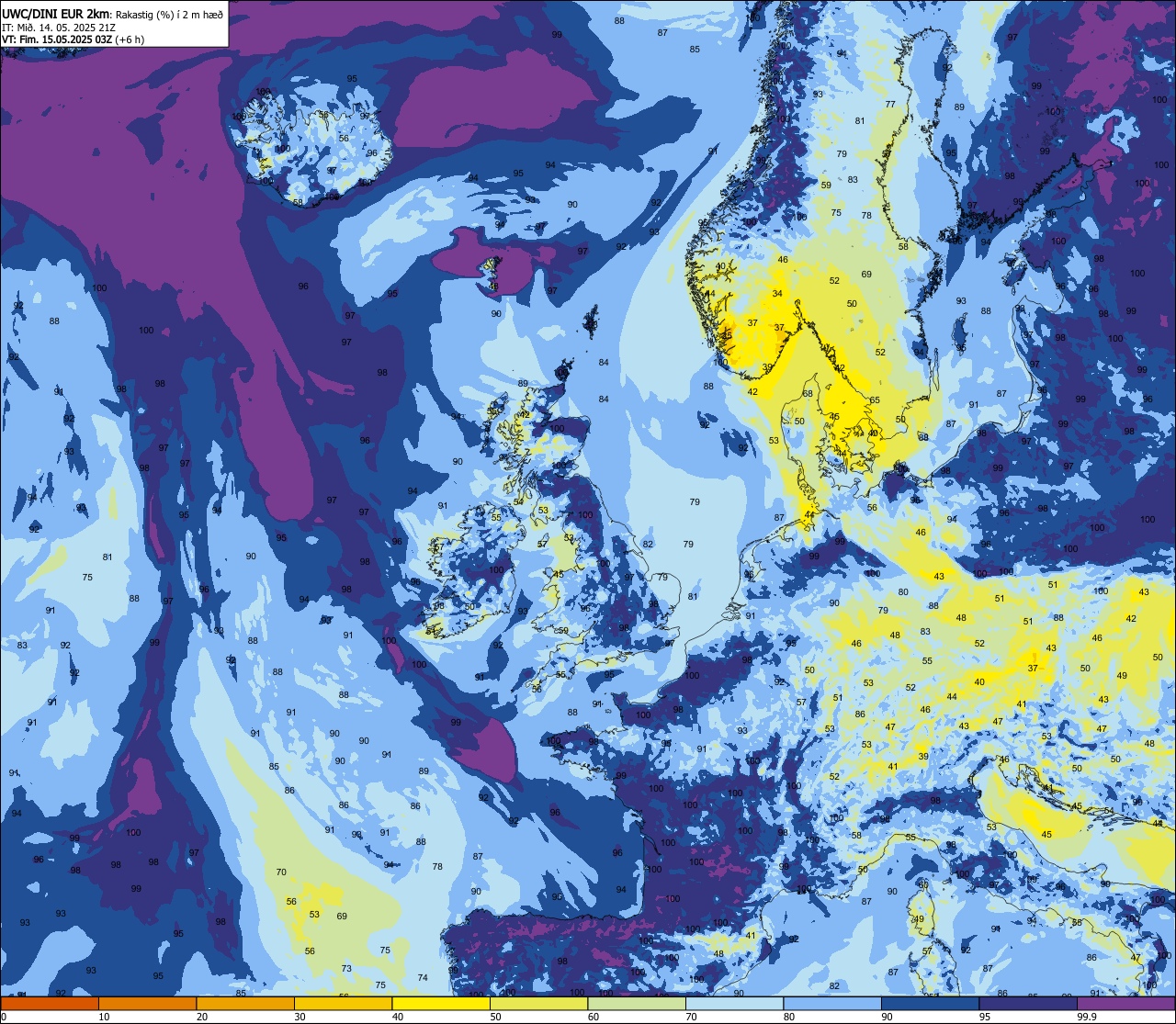The height and width of the screenshot is (1024, 1176).
Task: Select the dark blue 90–95 legend swatch
Action: (930, 1003)
